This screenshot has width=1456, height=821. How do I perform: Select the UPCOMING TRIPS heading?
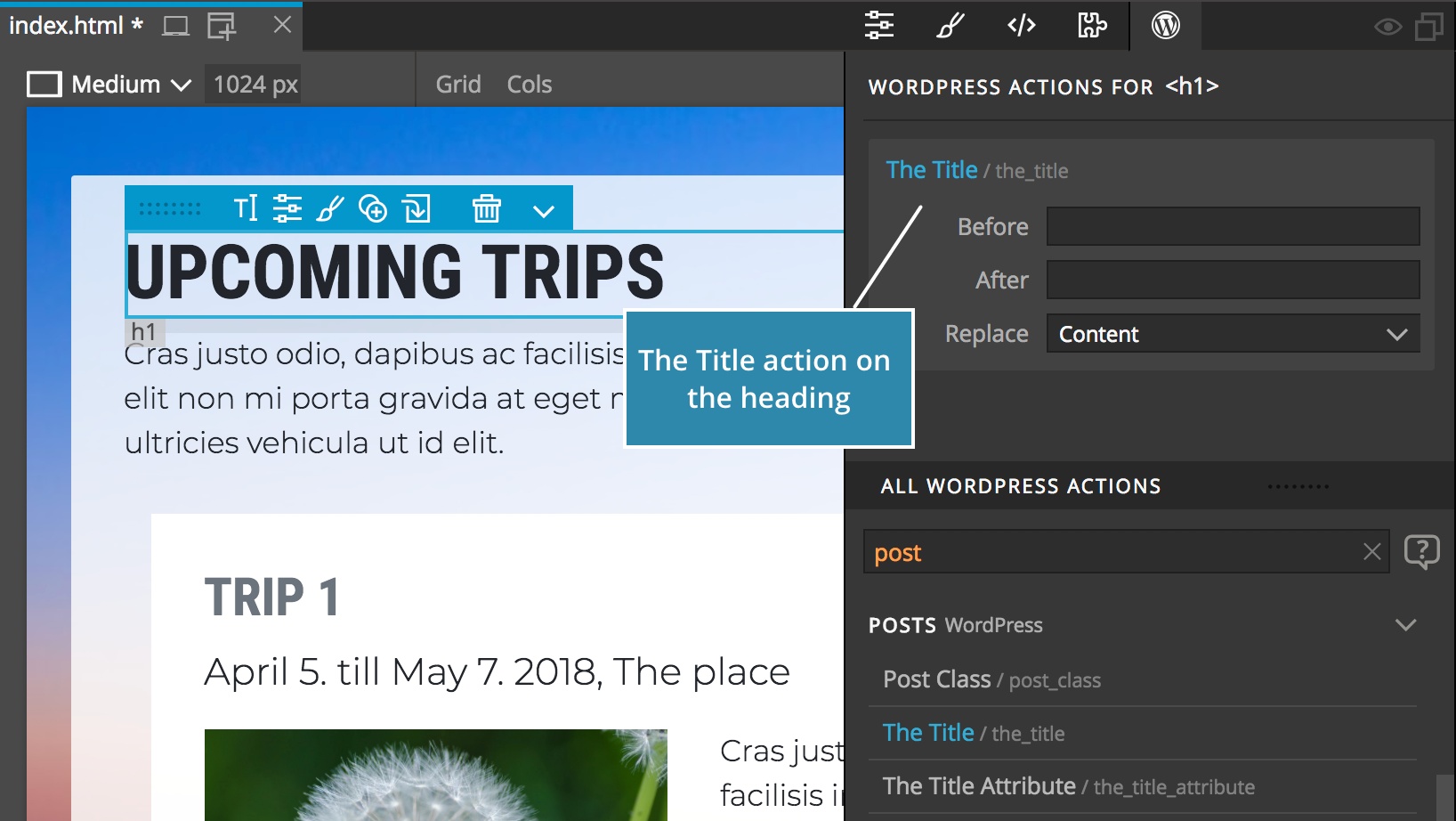(x=395, y=272)
